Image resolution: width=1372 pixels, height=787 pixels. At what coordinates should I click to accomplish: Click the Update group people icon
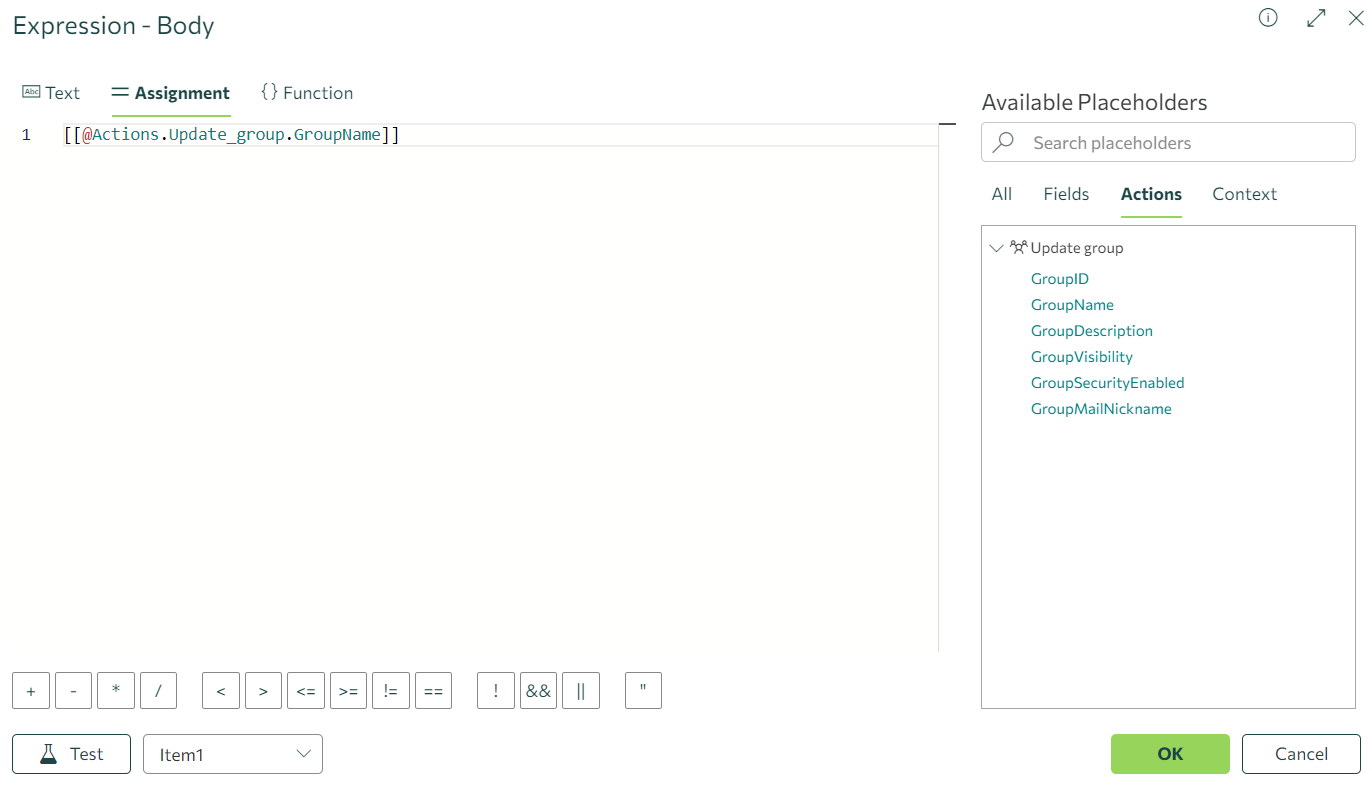[x=1018, y=247]
